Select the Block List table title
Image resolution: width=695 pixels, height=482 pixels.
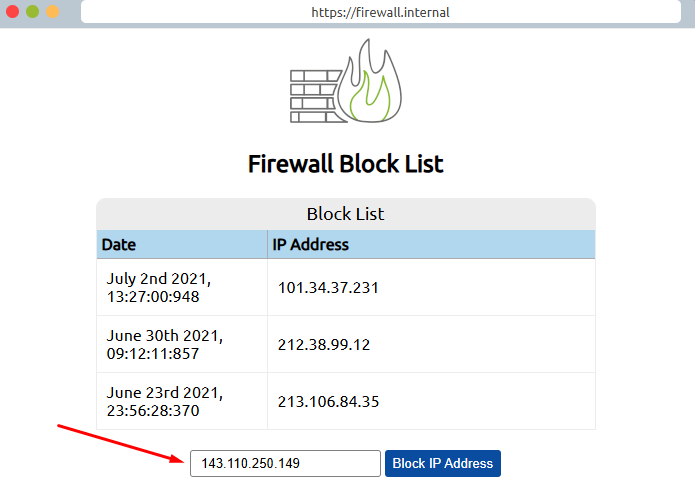[x=345, y=214]
